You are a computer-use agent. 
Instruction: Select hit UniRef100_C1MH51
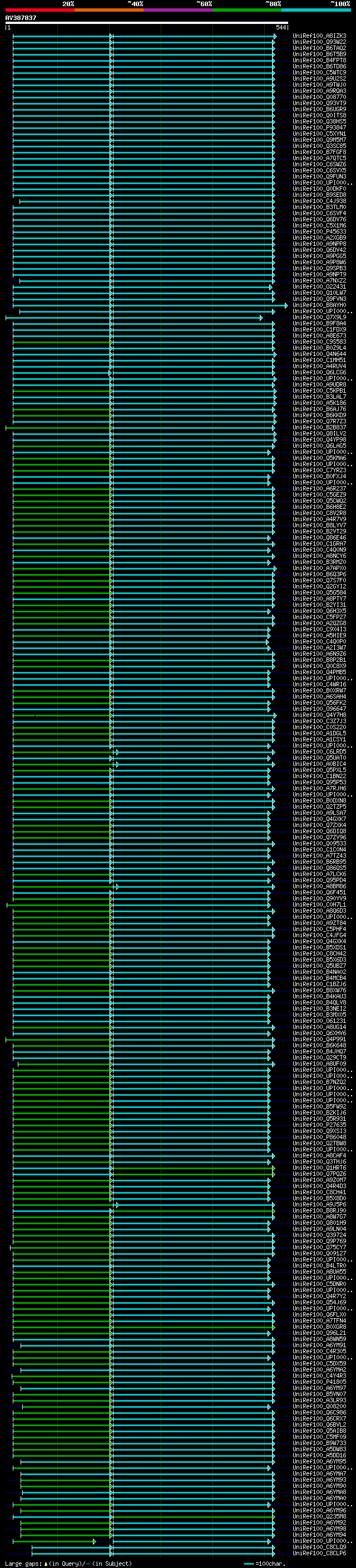[x=319, y=360]
